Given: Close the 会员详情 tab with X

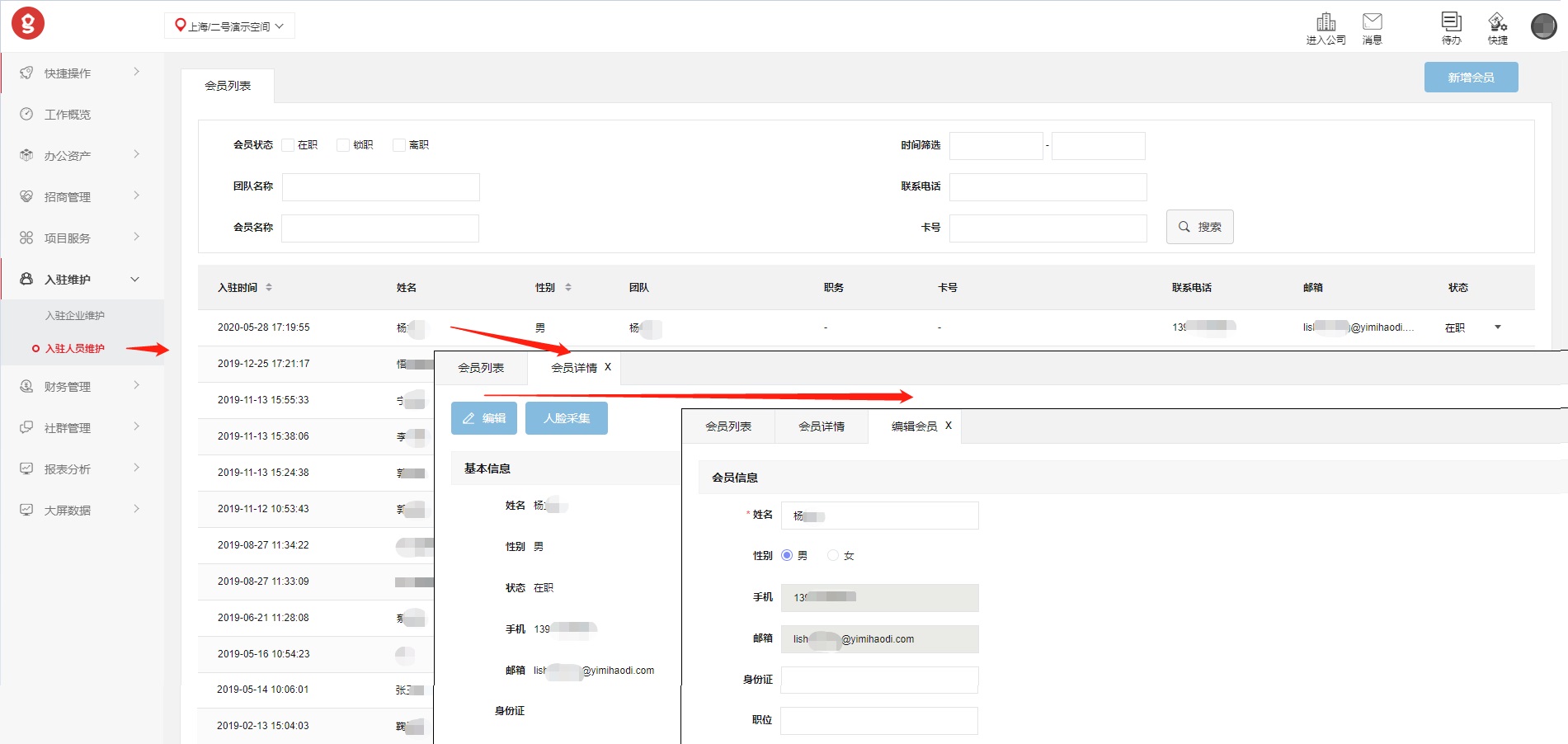Looking at the screenshot, I should pyautogui.click(x=608, y=367).
